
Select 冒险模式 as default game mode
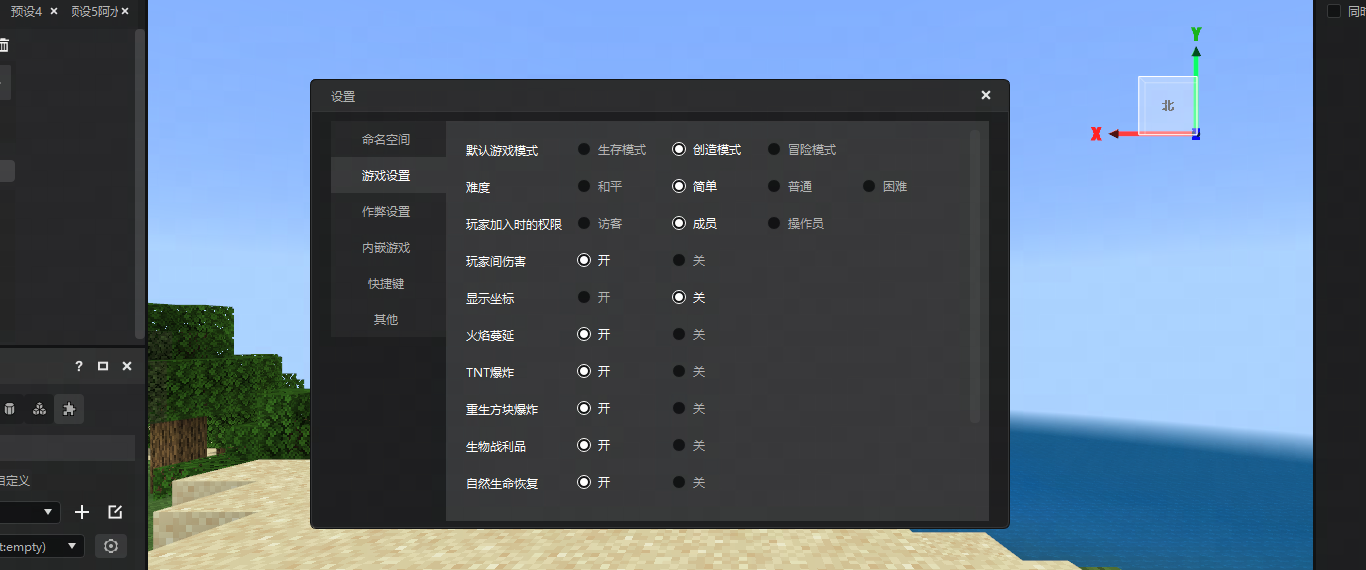coord(774,150)
